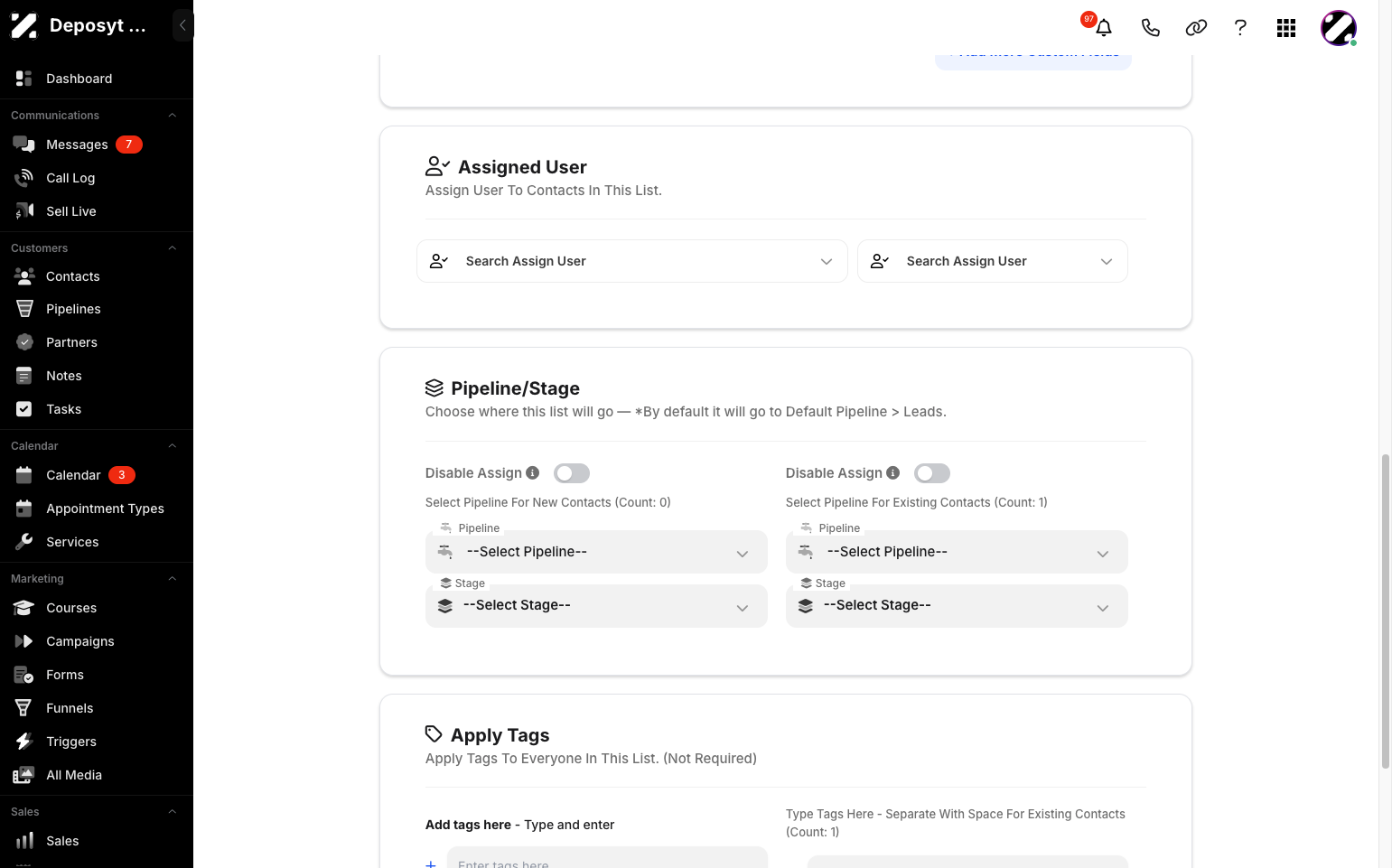The image size is (1392, 868).
Task: Click info icon beside new contacts Disable Assign
Action: [x=533, y=473]
